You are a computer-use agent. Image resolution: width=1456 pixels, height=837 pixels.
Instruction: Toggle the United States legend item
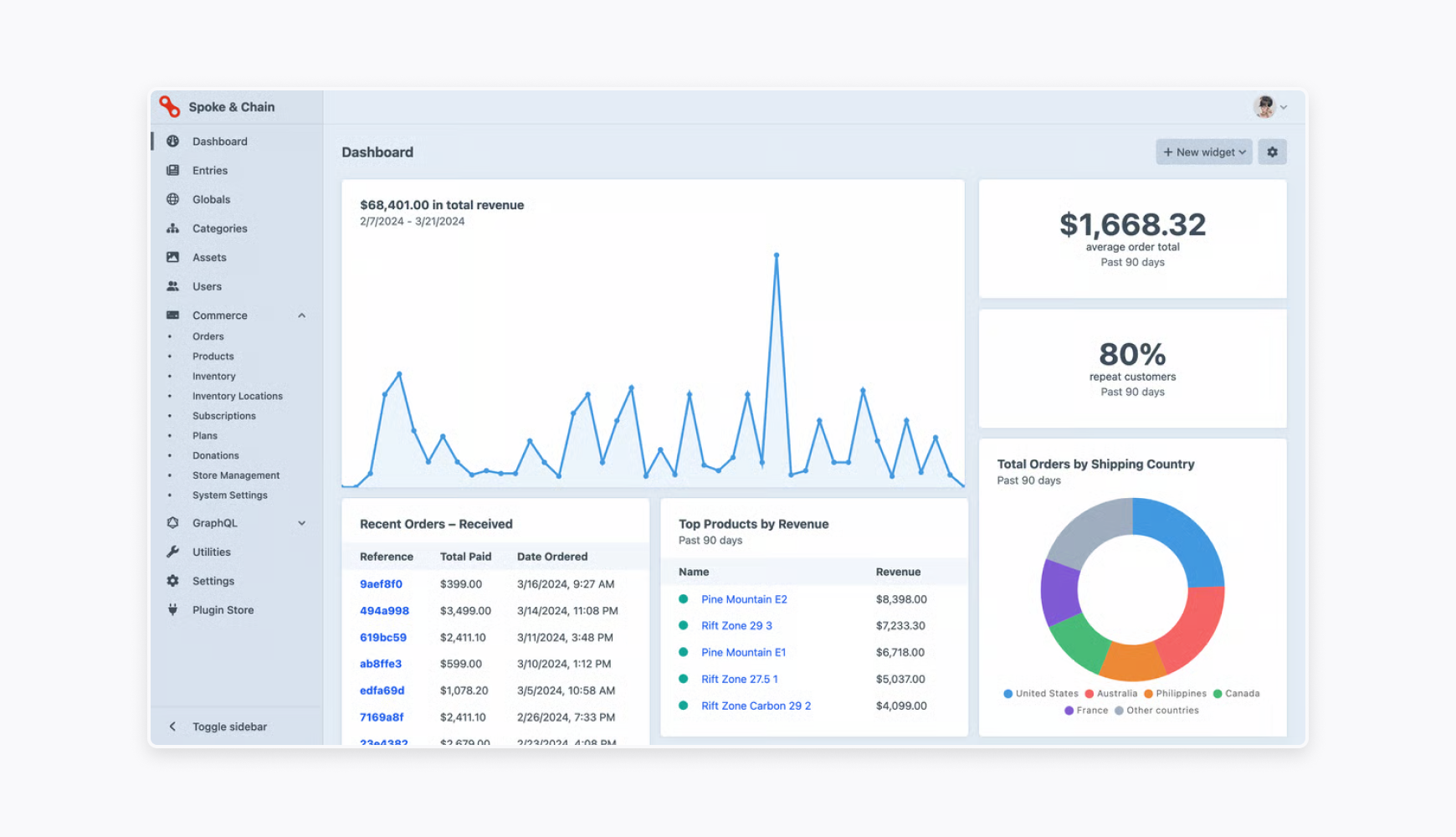[x=1041, y=693]
